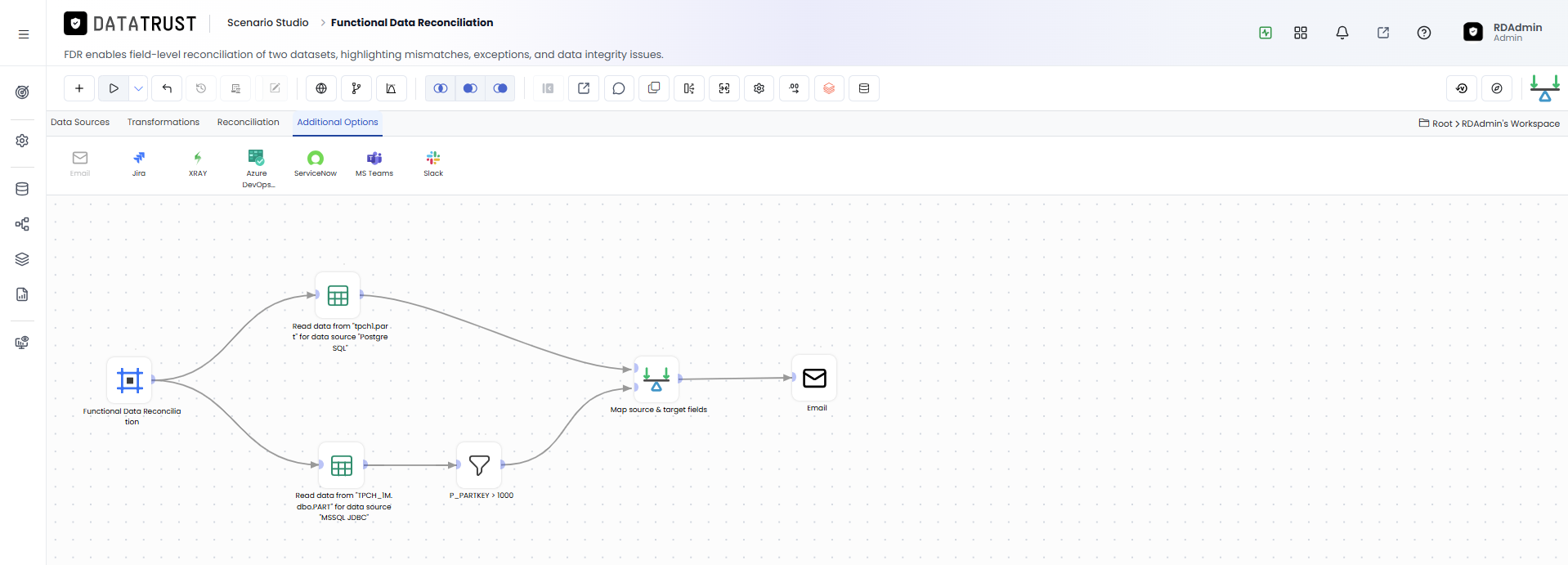Select the Slack integration icon
This screenshot has width=1568, height=565.
(x=433, y=163)
